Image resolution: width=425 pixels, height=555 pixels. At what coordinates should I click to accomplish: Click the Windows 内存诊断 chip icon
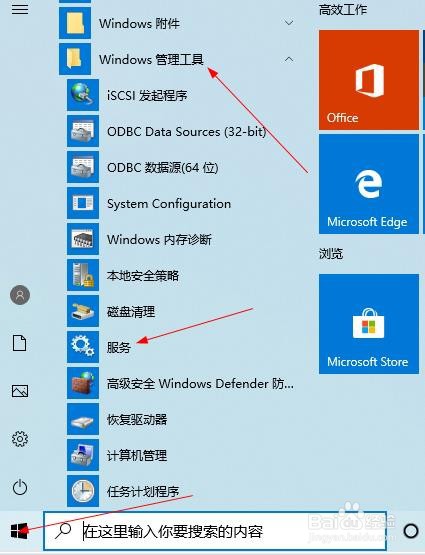pyautogui.click(x=83, y=240)
